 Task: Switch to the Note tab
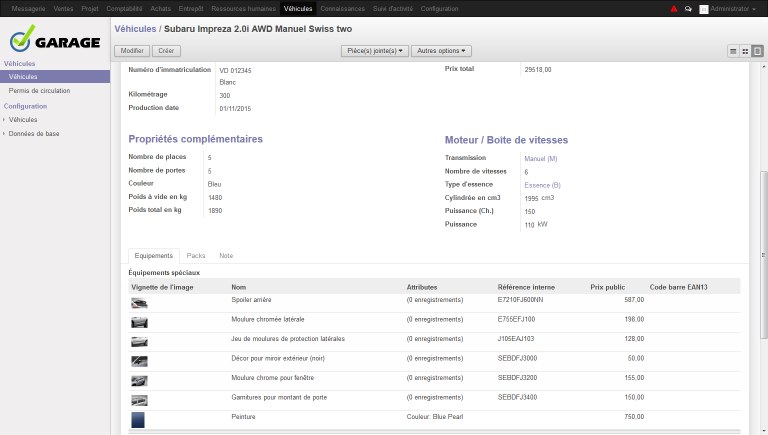coord(226,256)
